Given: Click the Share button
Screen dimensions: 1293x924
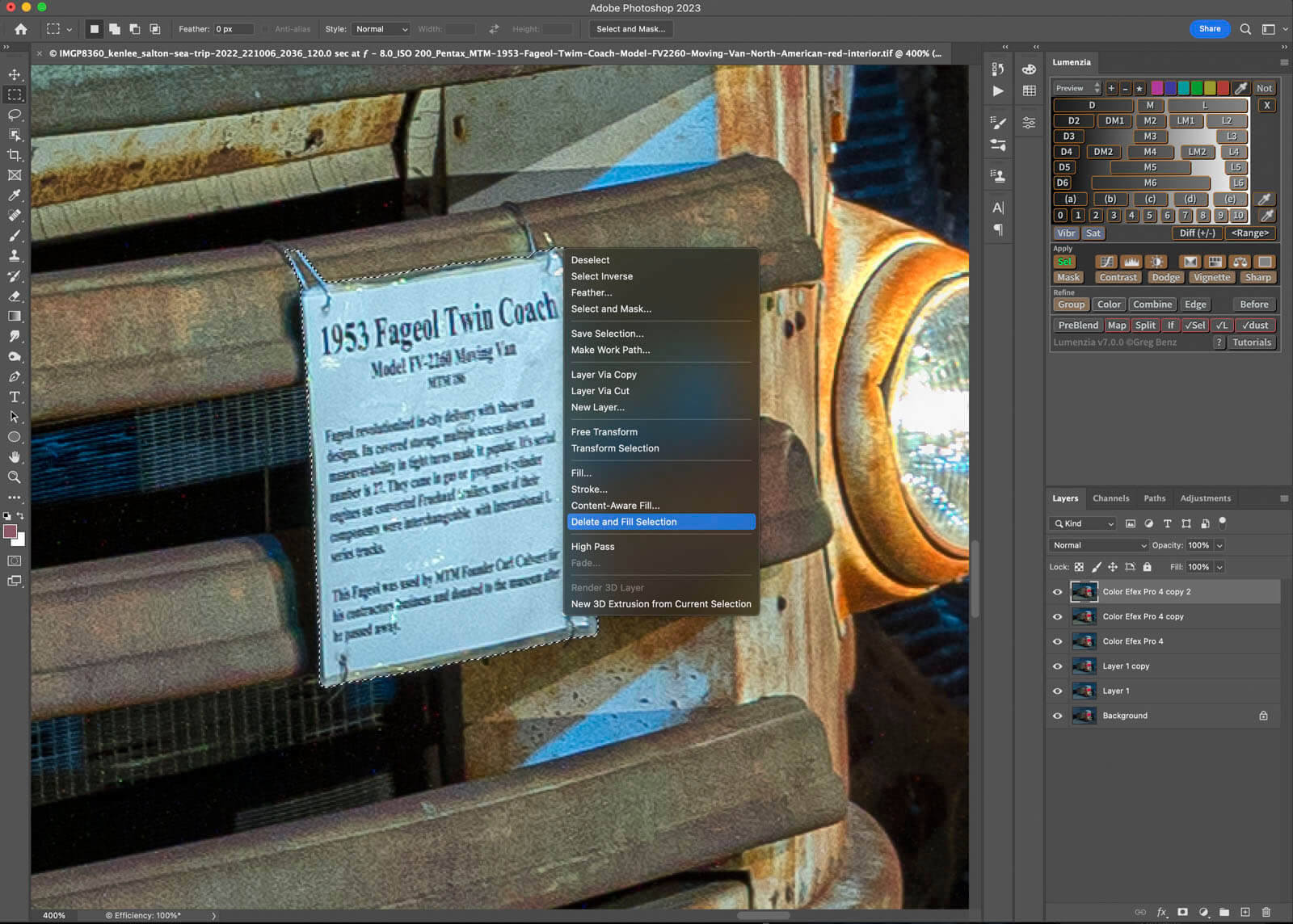Looking at the screenshot, I should (x=1209, y=29).
